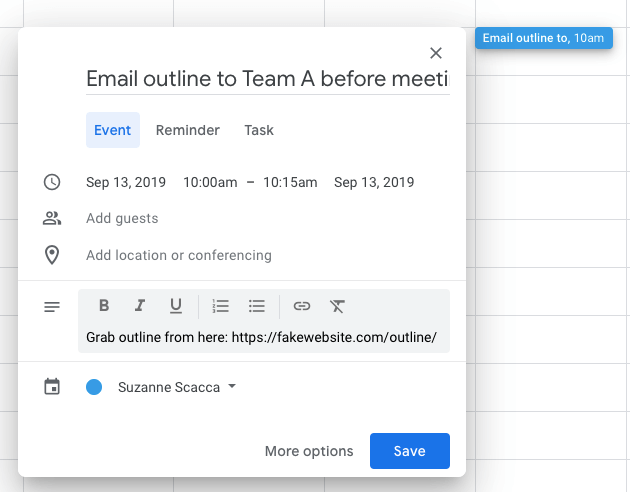Viewport: 630px width, 492px height.
Task: Change the 10:15am end time
Action: click(x=290, y=182)
